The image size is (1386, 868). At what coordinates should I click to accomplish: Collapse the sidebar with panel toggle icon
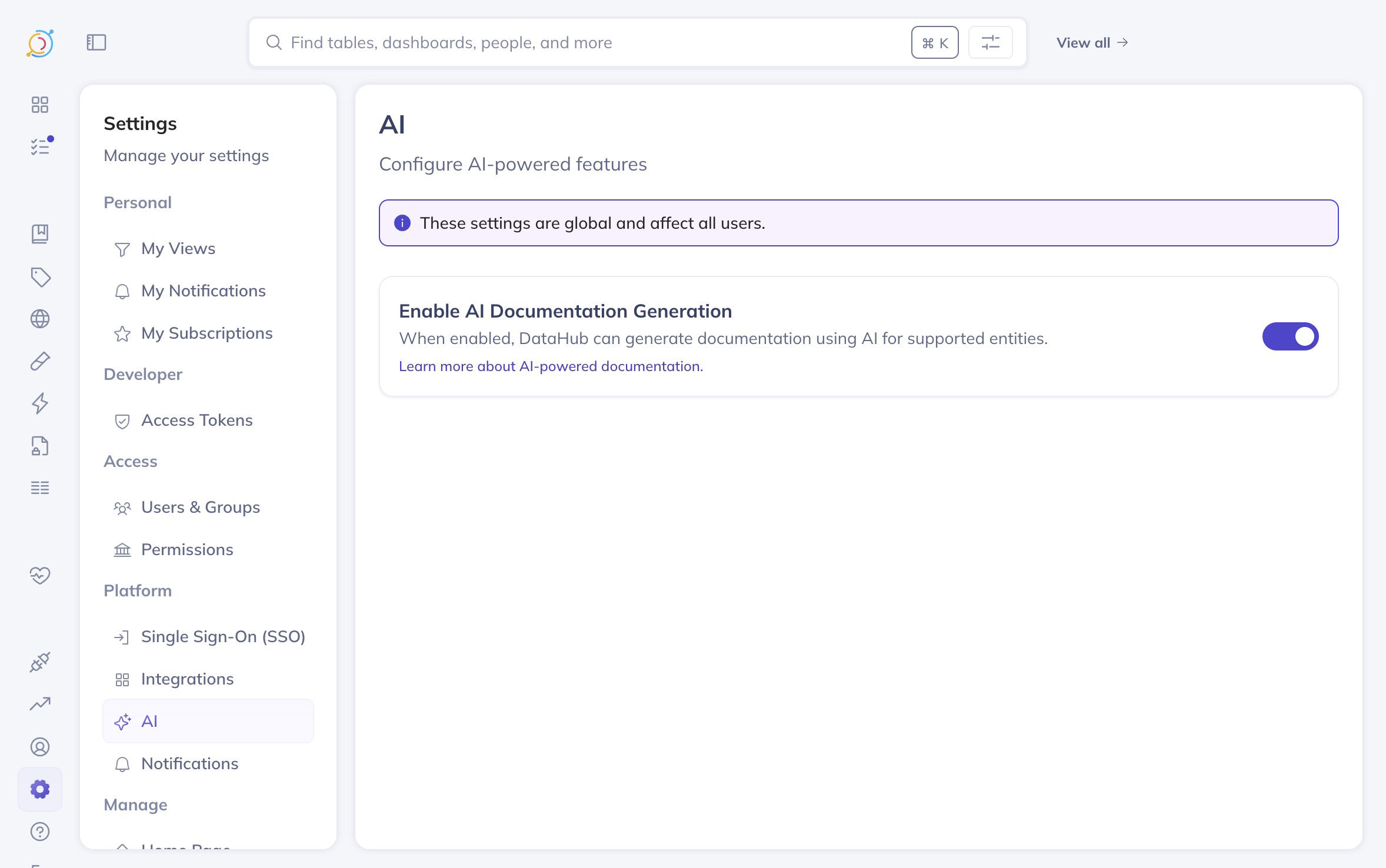pyautogui.click(x=96, y=42)
